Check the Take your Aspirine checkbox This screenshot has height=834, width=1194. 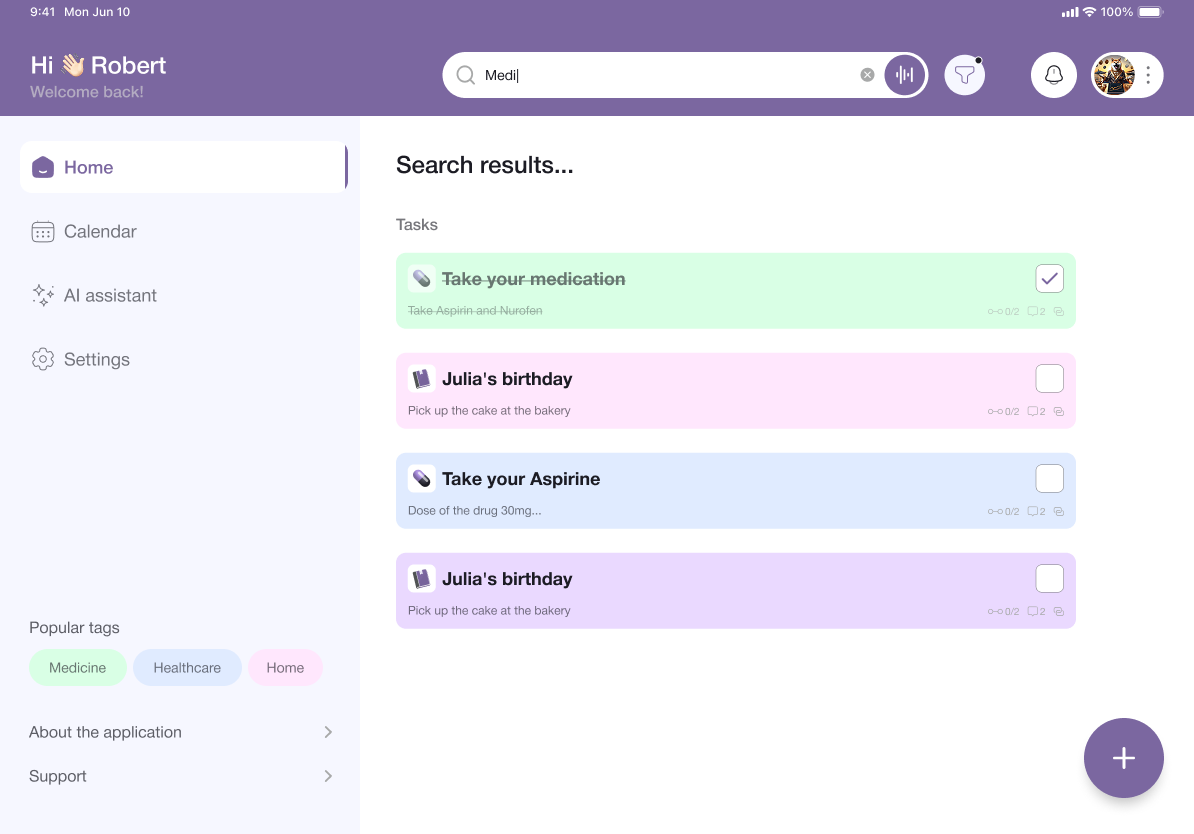(1049, 479)
